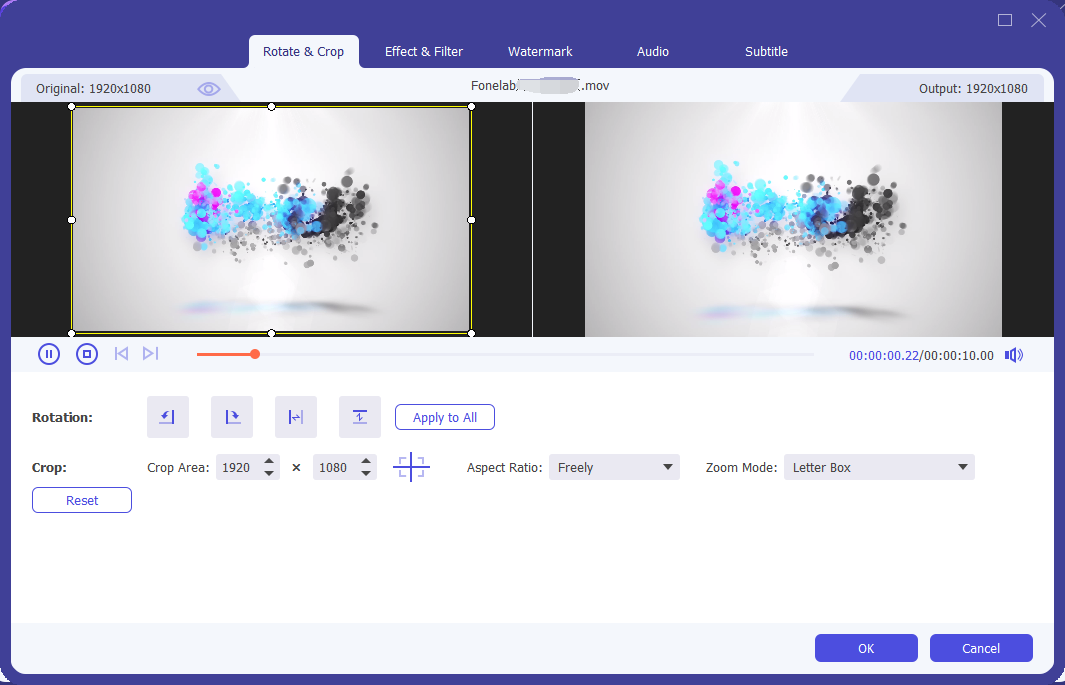
Task: Open the Watermark tab
Action: (x=539, y=51)
